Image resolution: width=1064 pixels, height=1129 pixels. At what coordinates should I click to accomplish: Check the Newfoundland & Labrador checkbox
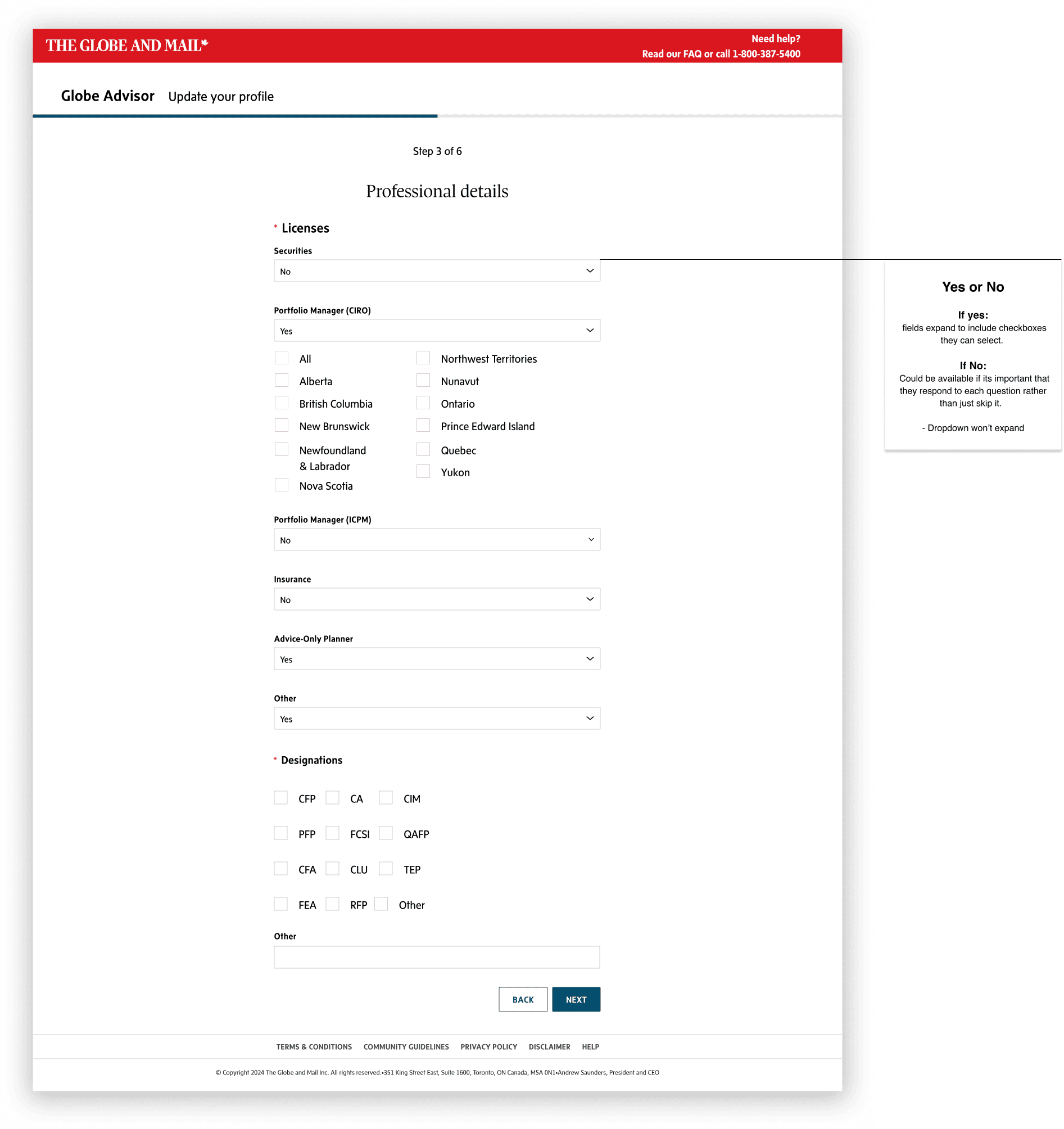point(281,449)
